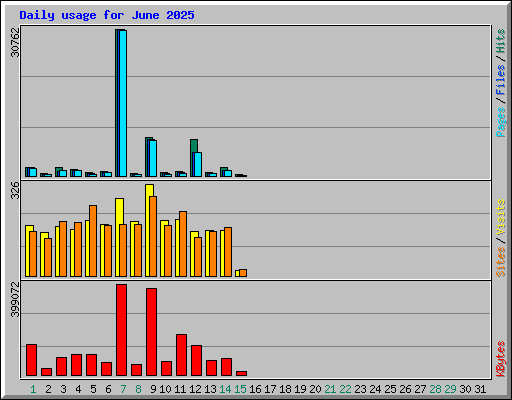512x400 pixels.
Task: Click day label 22 on the x-axis
Action: 345,389
